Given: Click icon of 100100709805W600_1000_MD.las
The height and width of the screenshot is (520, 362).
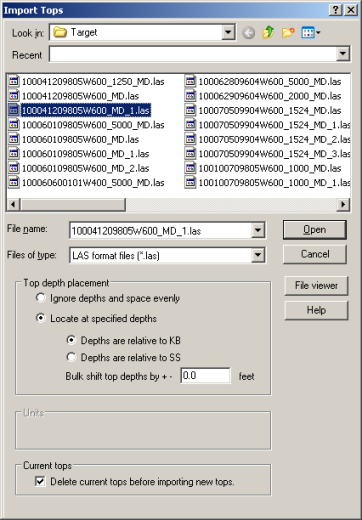Looking at the screenshot, I should 190,168.
